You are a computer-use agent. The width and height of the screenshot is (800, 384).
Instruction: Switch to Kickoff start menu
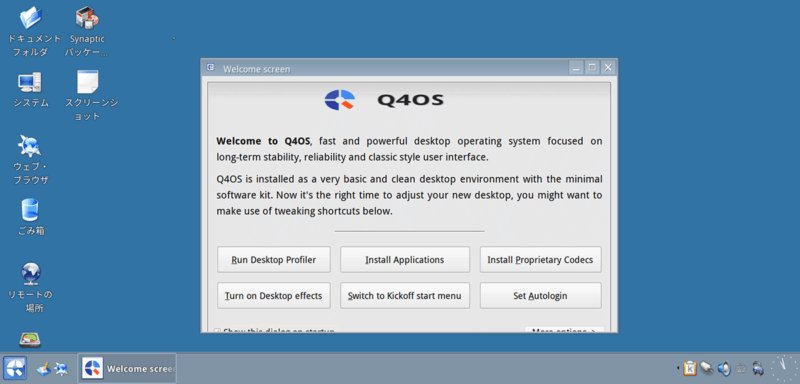(405, 295)
